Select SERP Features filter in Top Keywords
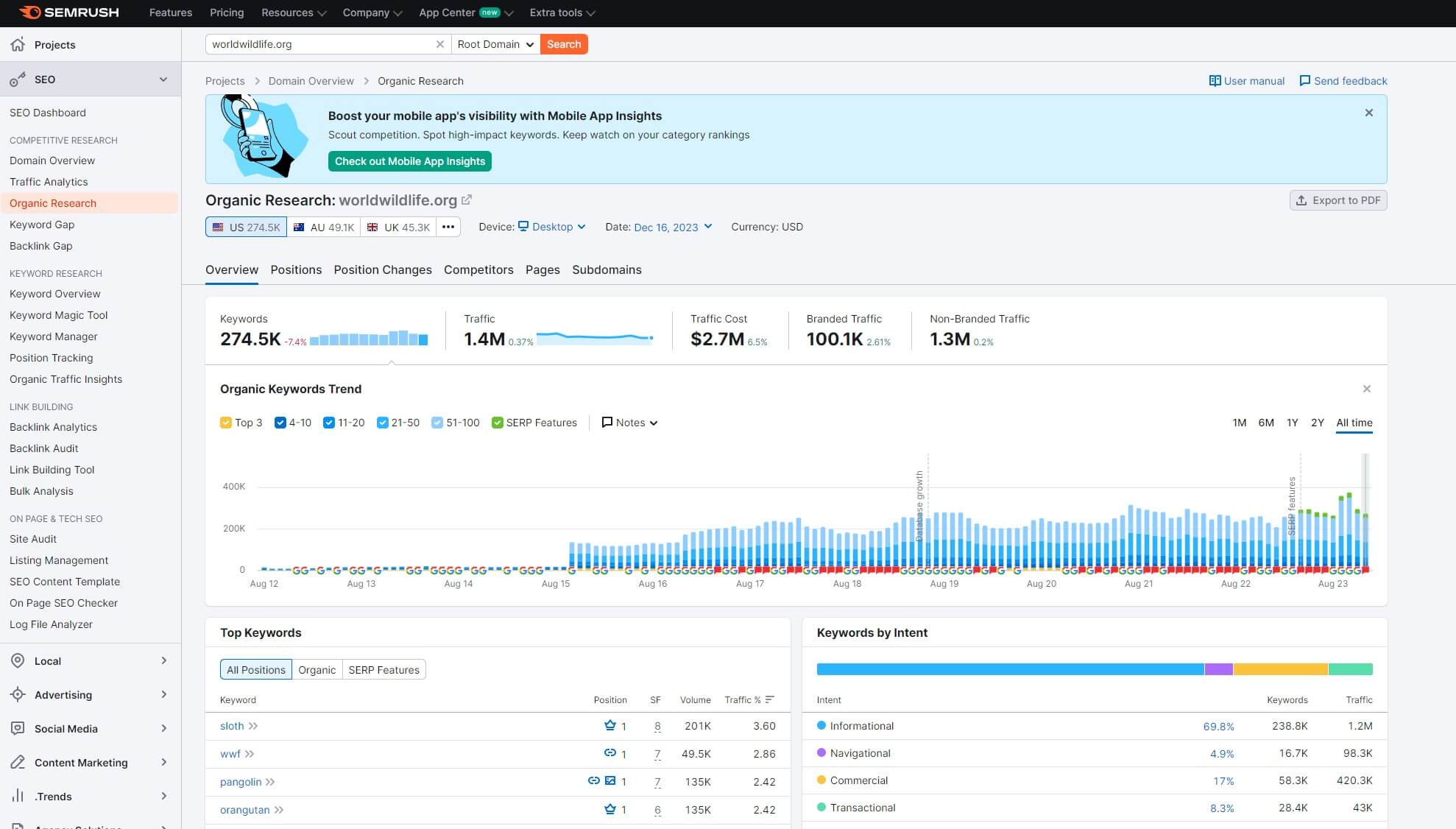Screen dimensions: 1456x829 pyautogui.click(x=384, y=669)
